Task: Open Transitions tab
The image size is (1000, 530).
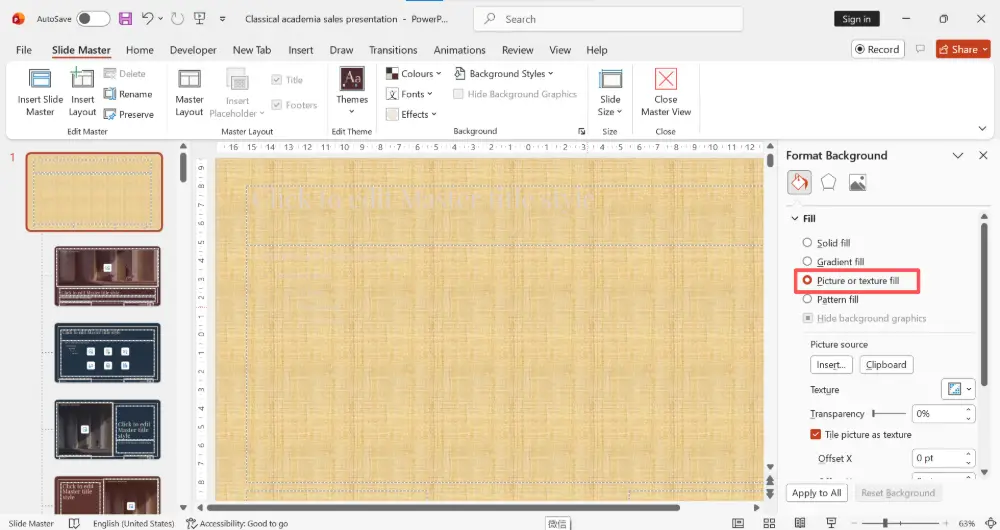Action: [x=393, y=50]
